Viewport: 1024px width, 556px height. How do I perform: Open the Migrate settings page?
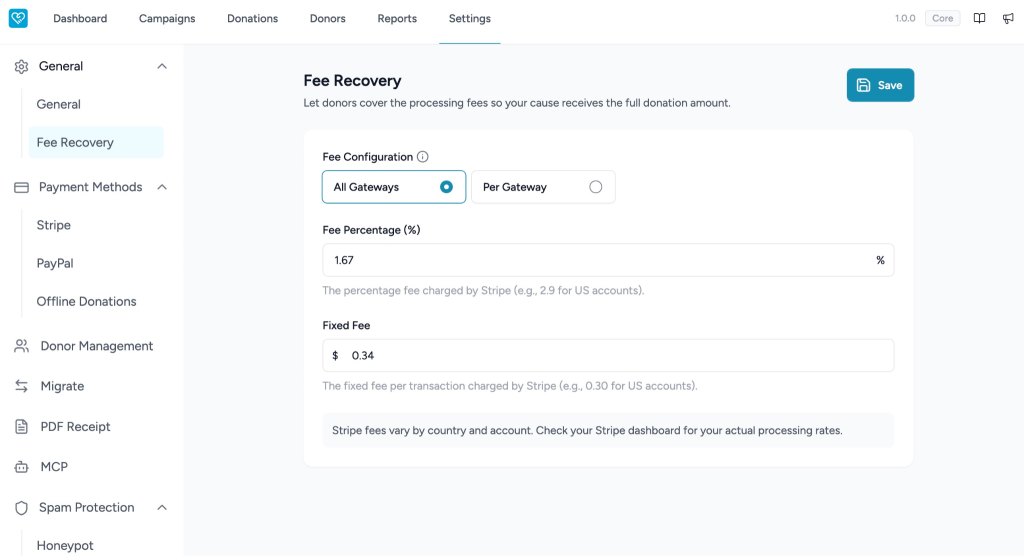point(62,386)
